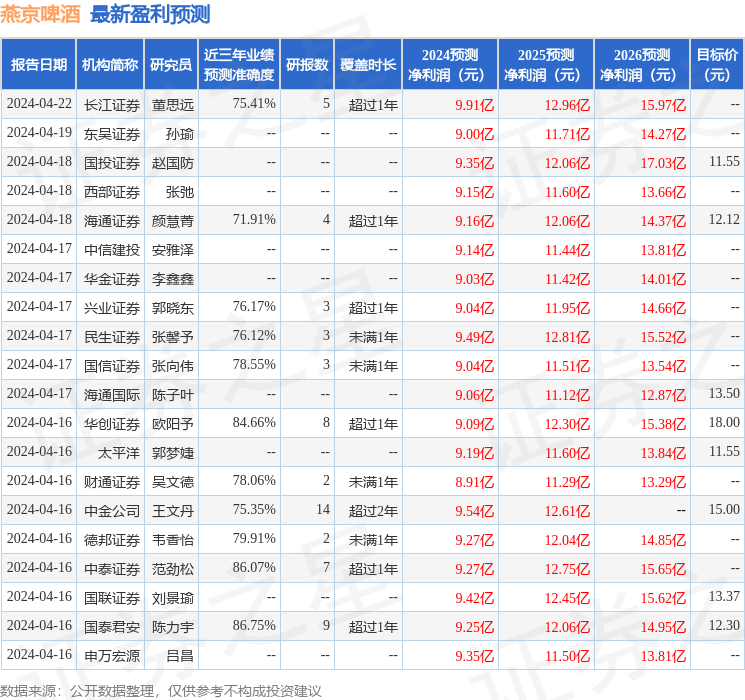Click 华金证券 institution cell
This screenshot has height=700, width=745.
112,278
